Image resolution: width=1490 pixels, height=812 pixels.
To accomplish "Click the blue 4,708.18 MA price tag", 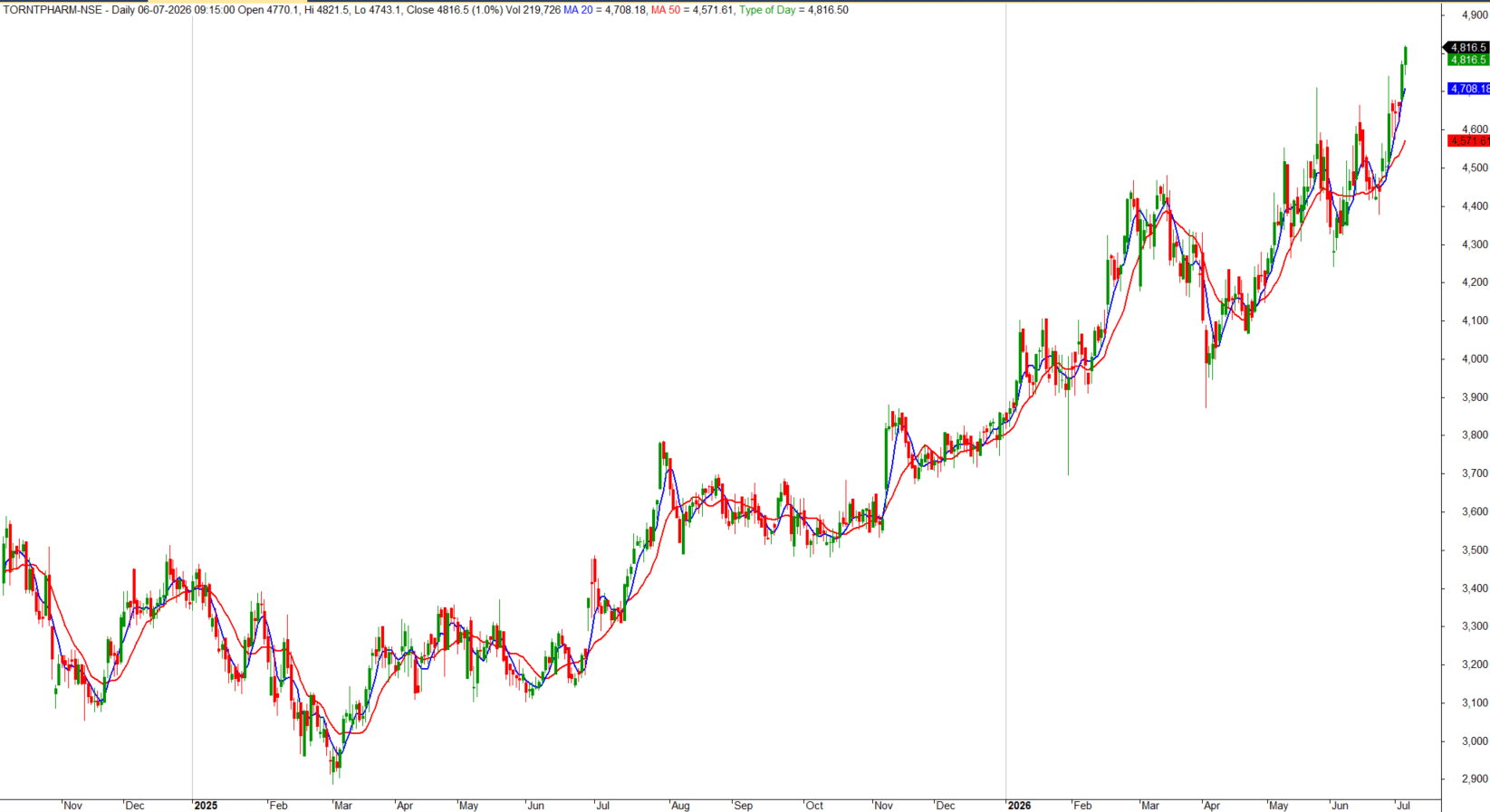I will coord(1468,89).
